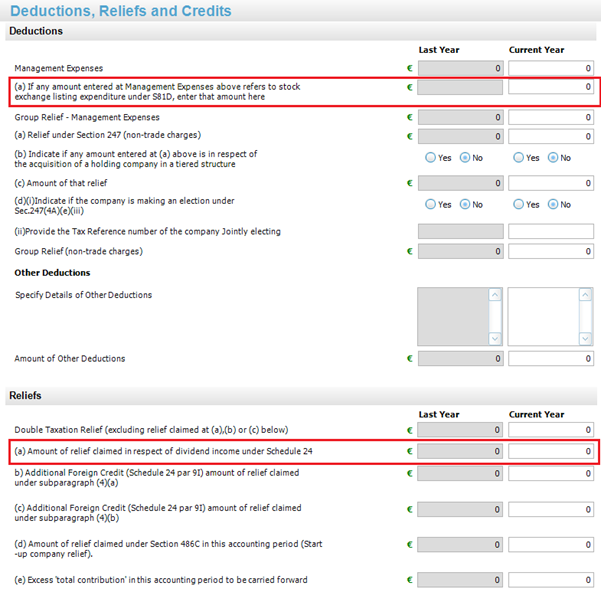Screen dimensions: 601x596
Task: Click Tax Reference number Last Year field
Action: [x=460, y=232]
